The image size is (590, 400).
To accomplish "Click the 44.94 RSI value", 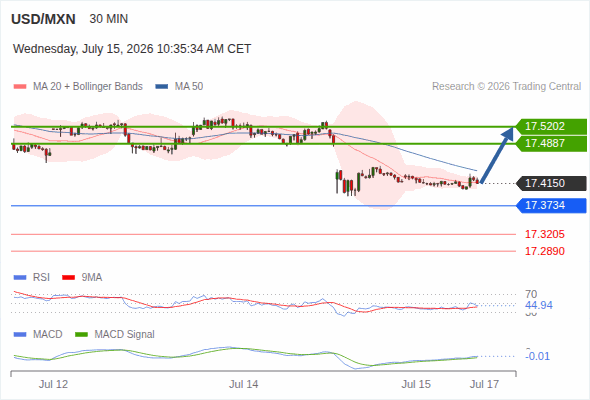I will [539, 305].
